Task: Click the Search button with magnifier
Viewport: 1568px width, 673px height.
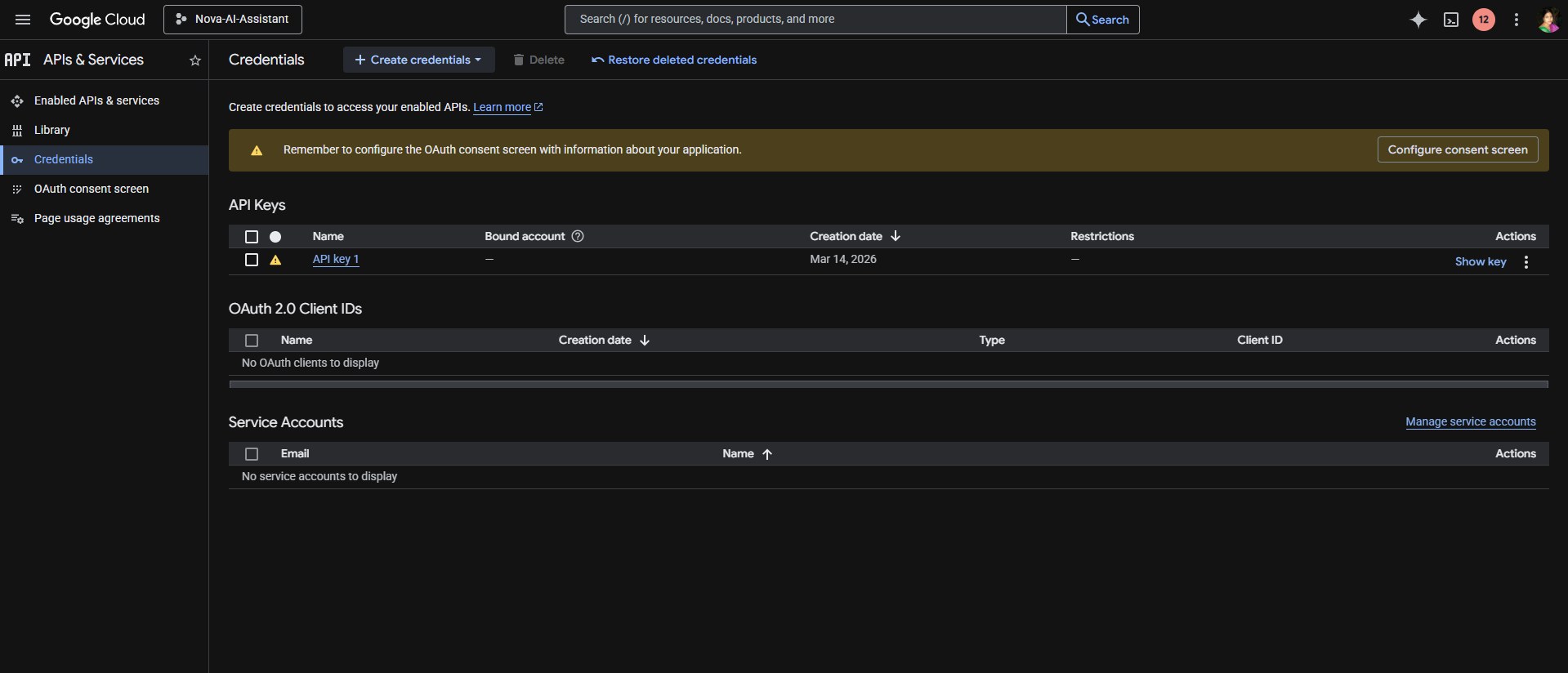Action: [1103, 20]
